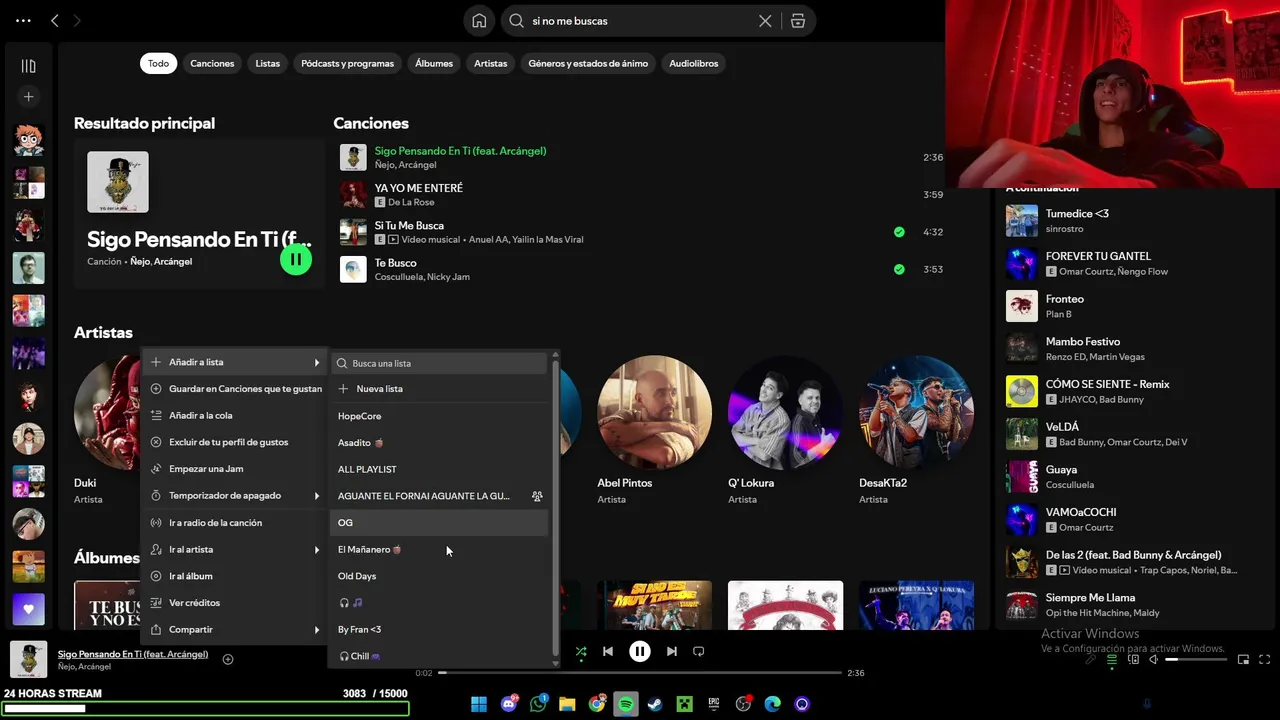
Task: Click Nueva lista in the submenu
Action: point(440,389)
